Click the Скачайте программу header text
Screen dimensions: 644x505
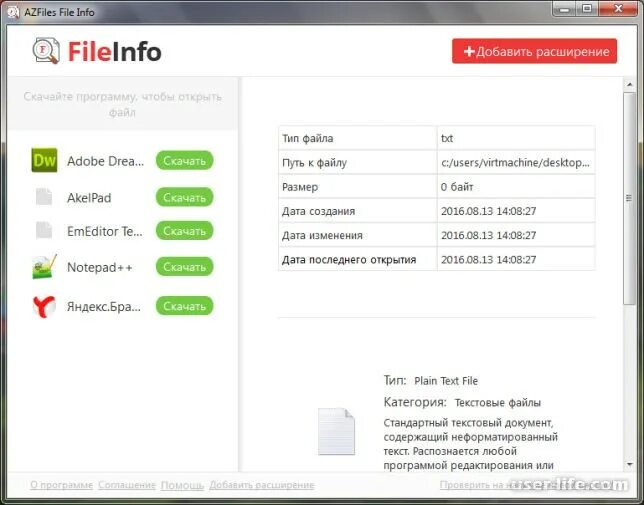pos(122,104)
